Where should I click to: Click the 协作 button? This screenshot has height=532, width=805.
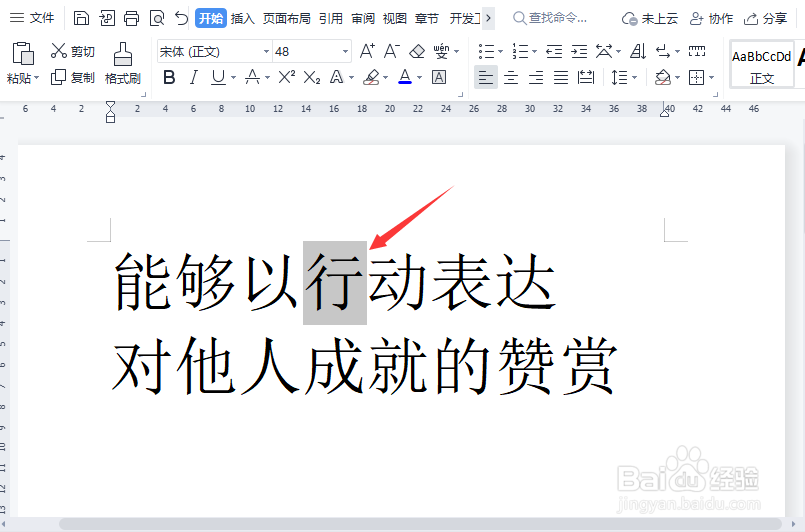(x=711, y=19)
